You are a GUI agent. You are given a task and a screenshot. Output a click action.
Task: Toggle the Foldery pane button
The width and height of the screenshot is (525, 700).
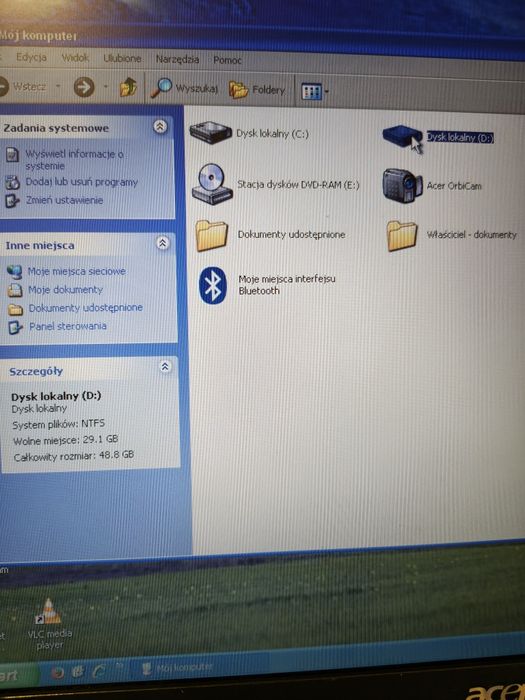(x=257, y=90)
